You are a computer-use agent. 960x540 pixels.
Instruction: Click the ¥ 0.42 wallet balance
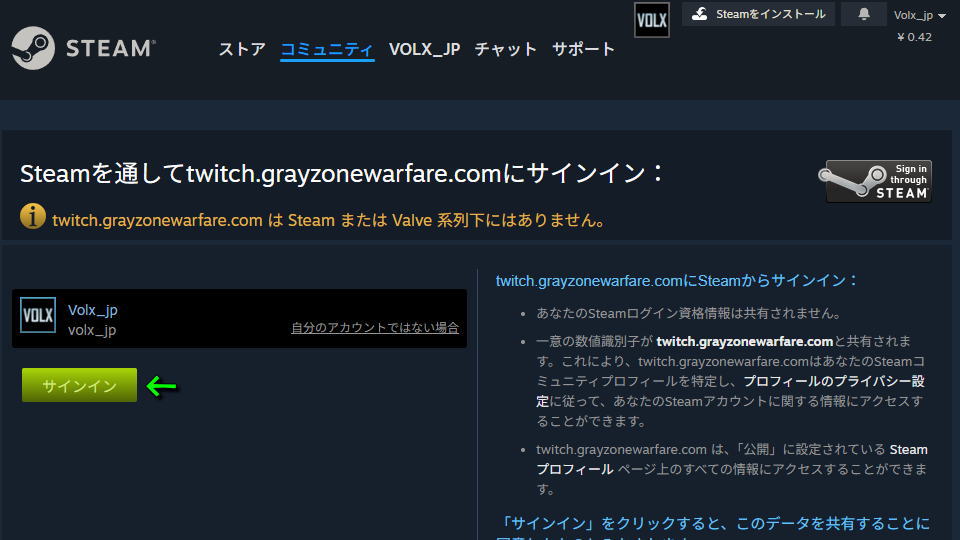pyautogui.click(x=915, y=37)
